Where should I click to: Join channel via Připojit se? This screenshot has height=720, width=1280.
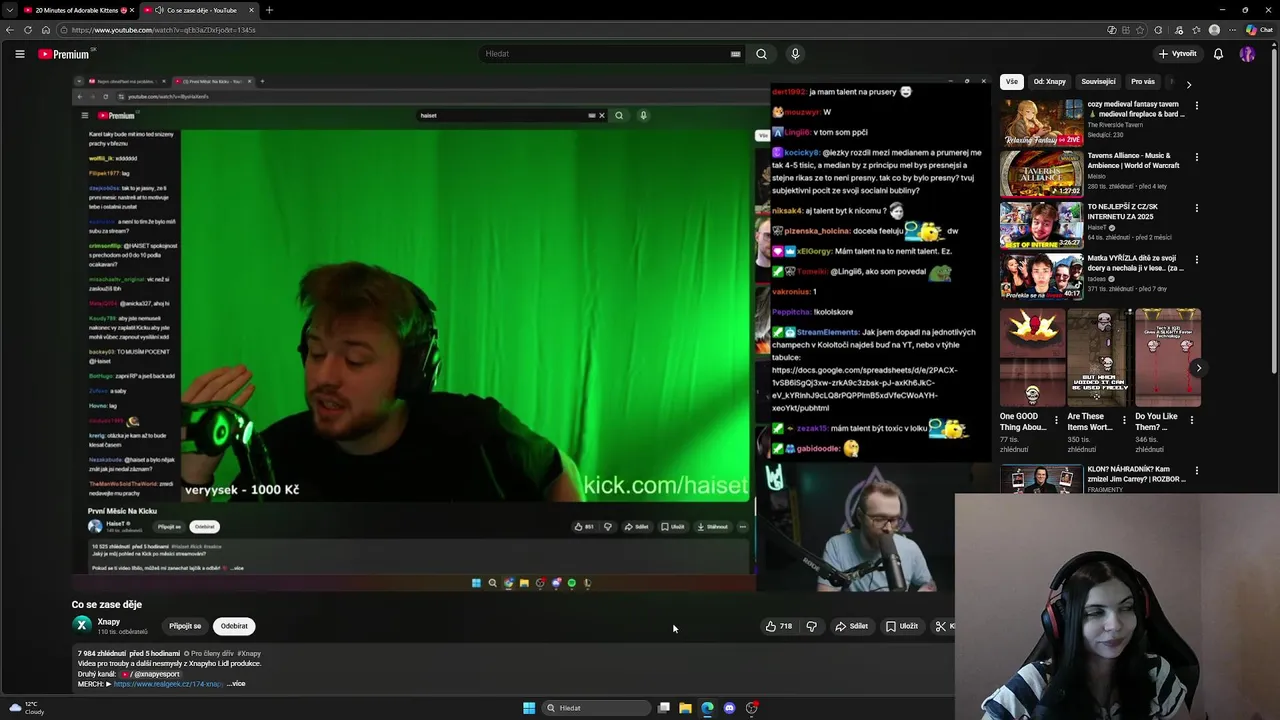(x=185, y=626)
